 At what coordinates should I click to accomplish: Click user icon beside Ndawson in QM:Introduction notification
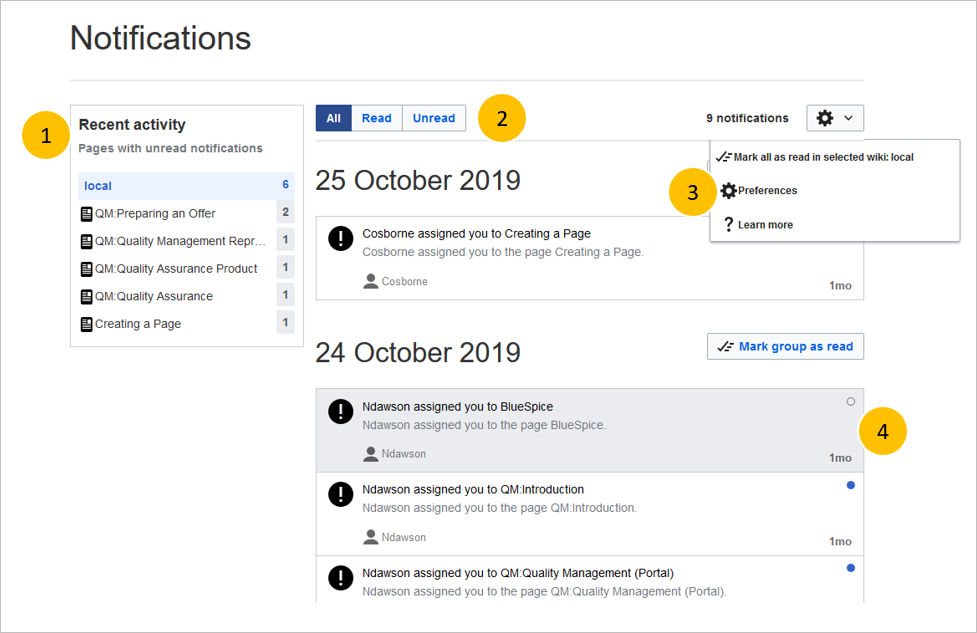pos(371,537)
